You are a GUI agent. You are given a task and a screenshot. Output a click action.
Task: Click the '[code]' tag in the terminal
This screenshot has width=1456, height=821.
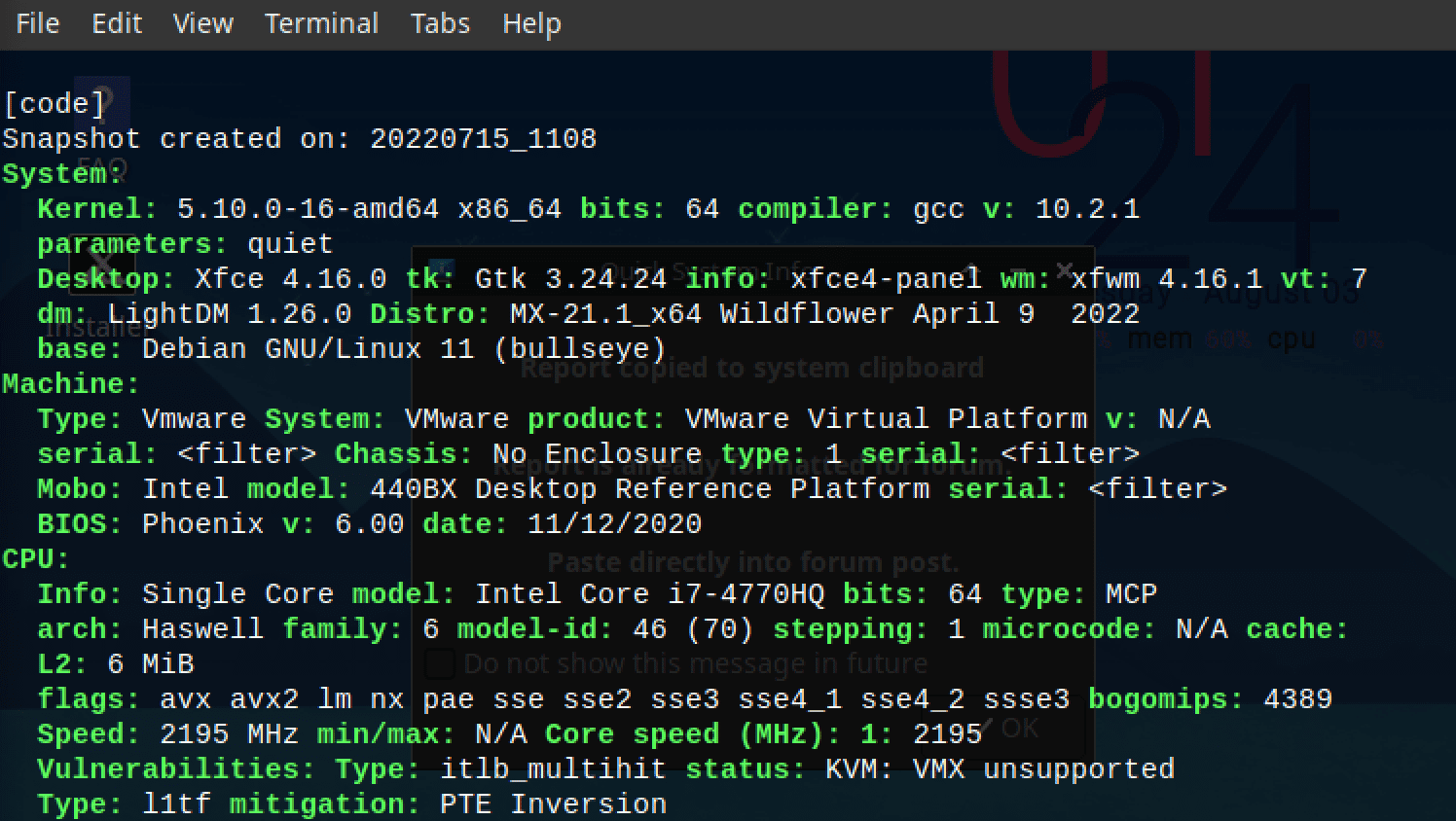click(x=55, y=104)
